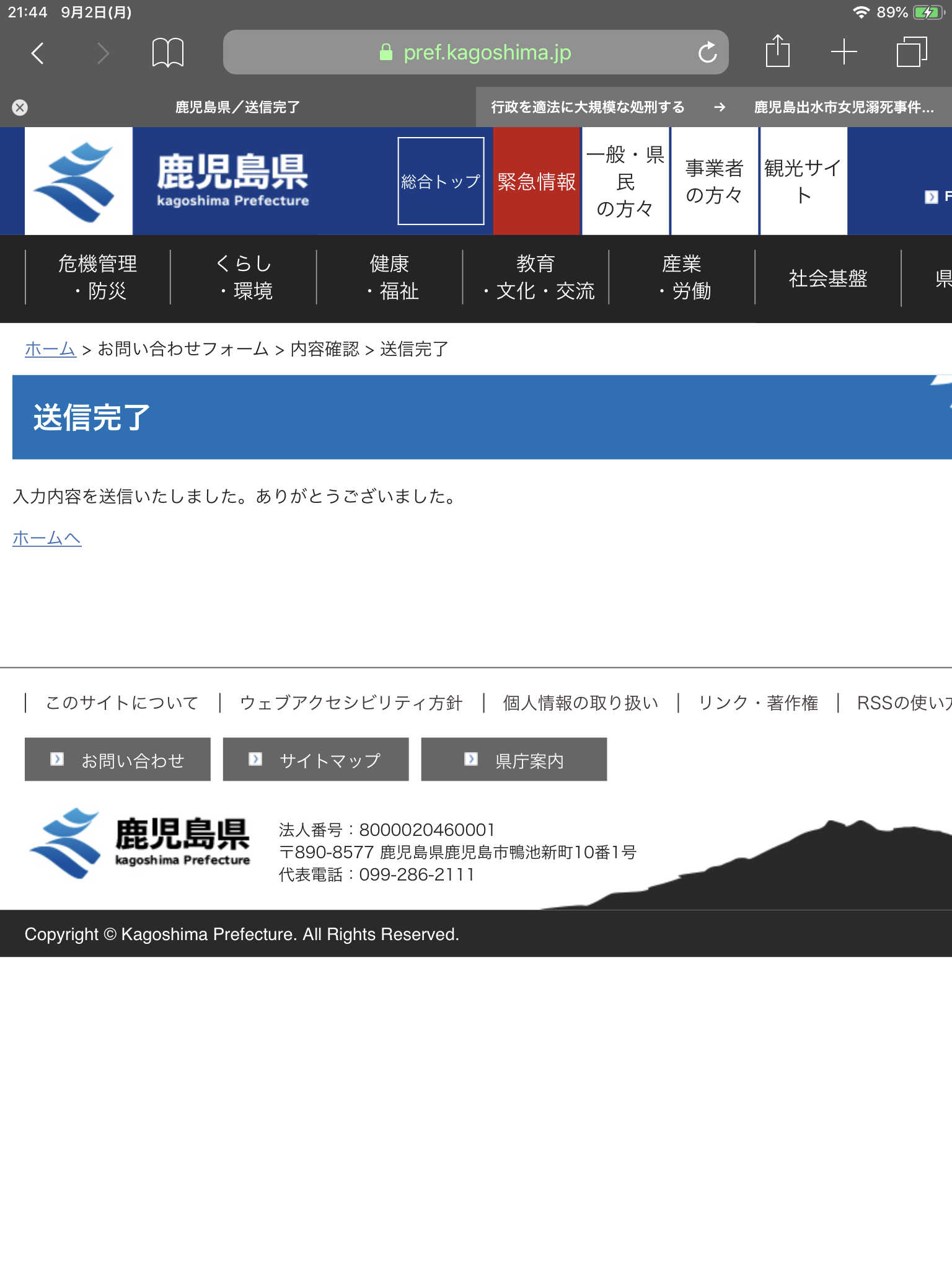Switch to the 行政を適法に大規模な処刑する tab
Image resolution: width=952 pixels, height=1270 pixels.
[588, 107]
